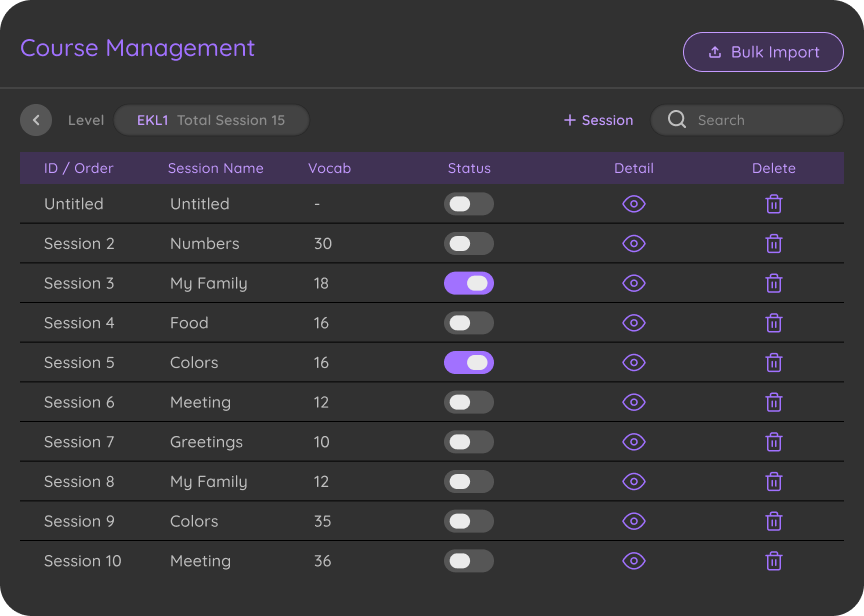View details of the Untitled session
The image size is (864, 616).
point(634,204)
